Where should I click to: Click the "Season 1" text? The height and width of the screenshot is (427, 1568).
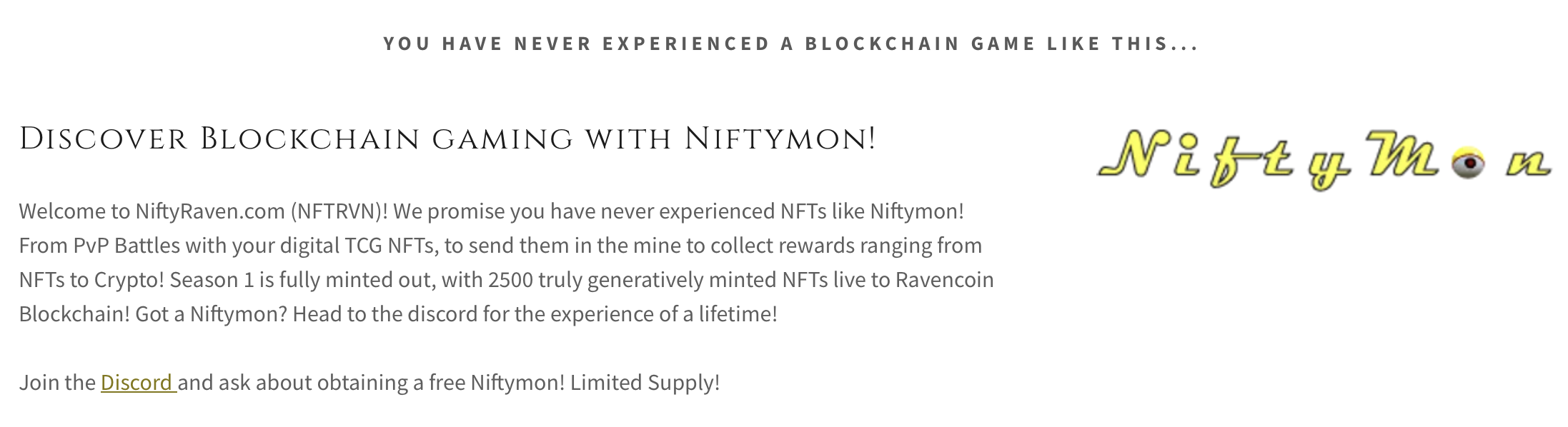click(212, 280)
